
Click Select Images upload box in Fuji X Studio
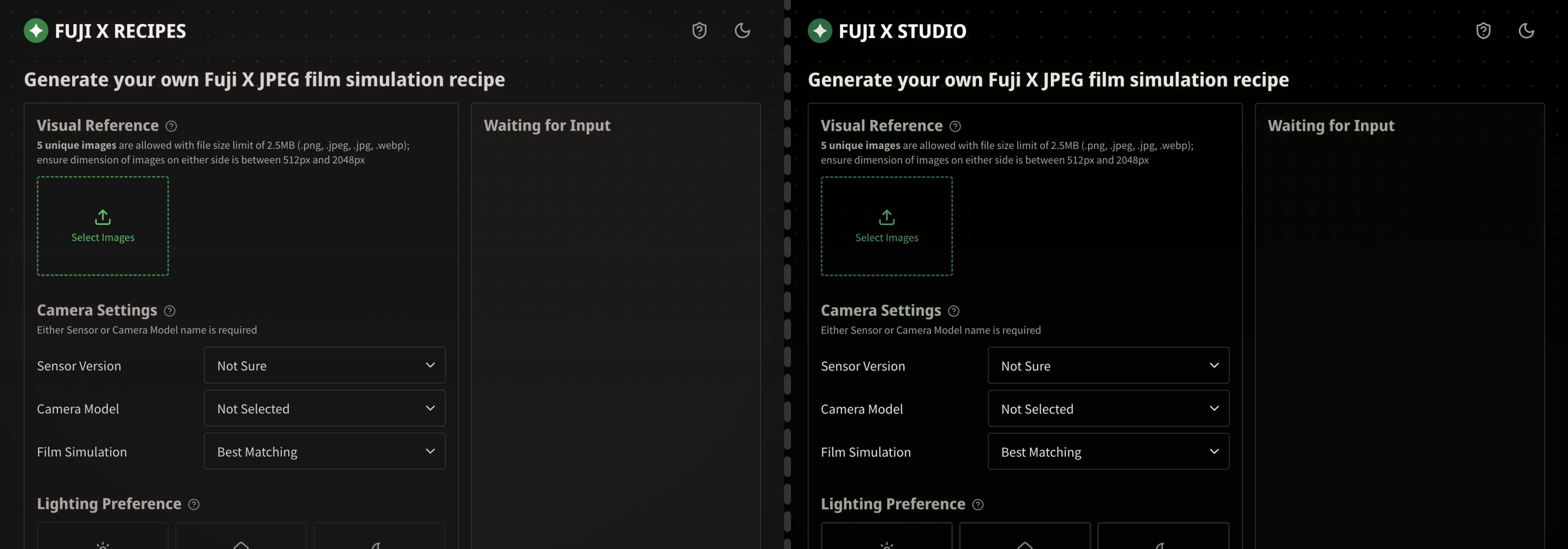tap(887, 226)
